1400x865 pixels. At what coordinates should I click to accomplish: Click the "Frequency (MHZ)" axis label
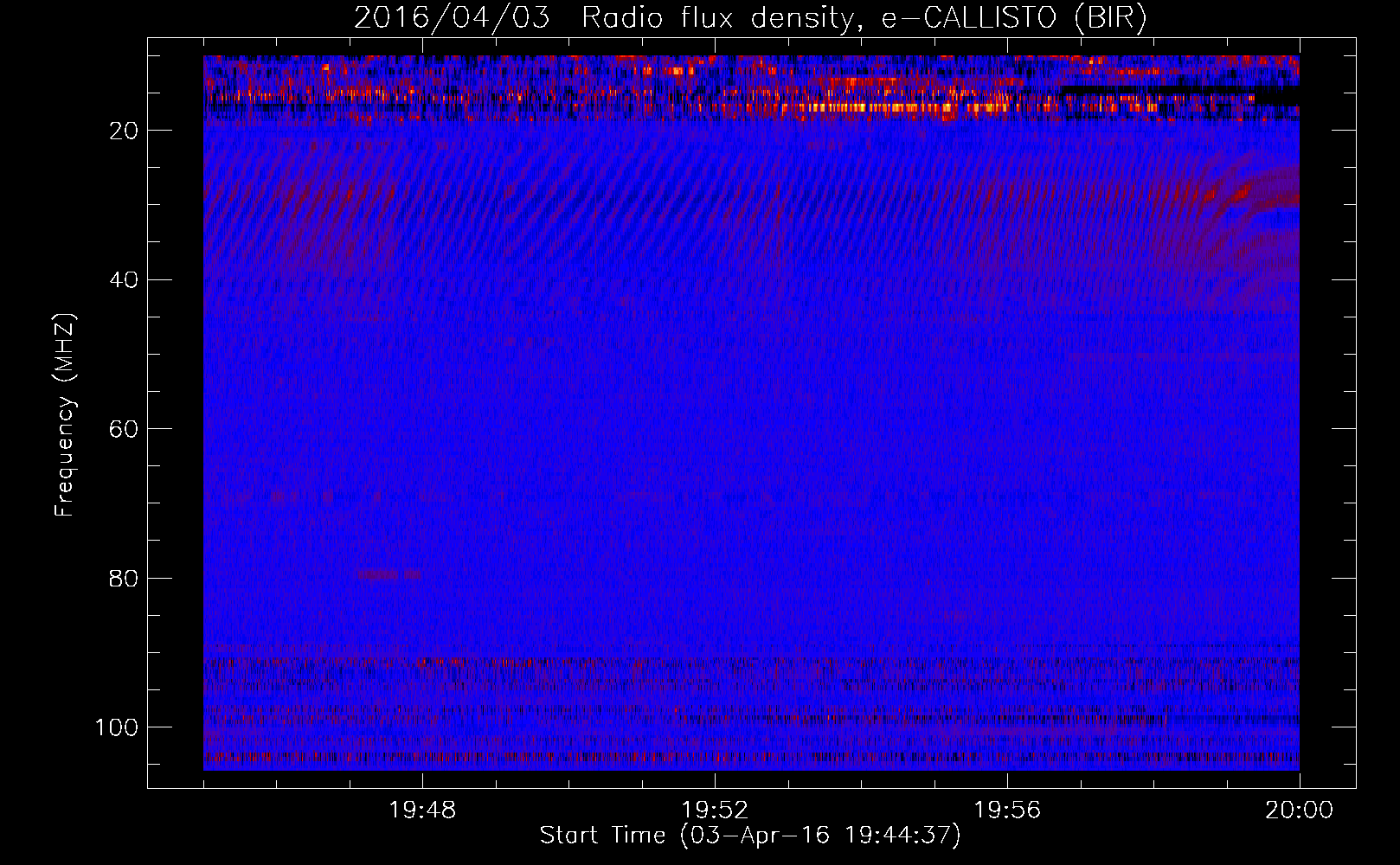click(x=65, y=414)
